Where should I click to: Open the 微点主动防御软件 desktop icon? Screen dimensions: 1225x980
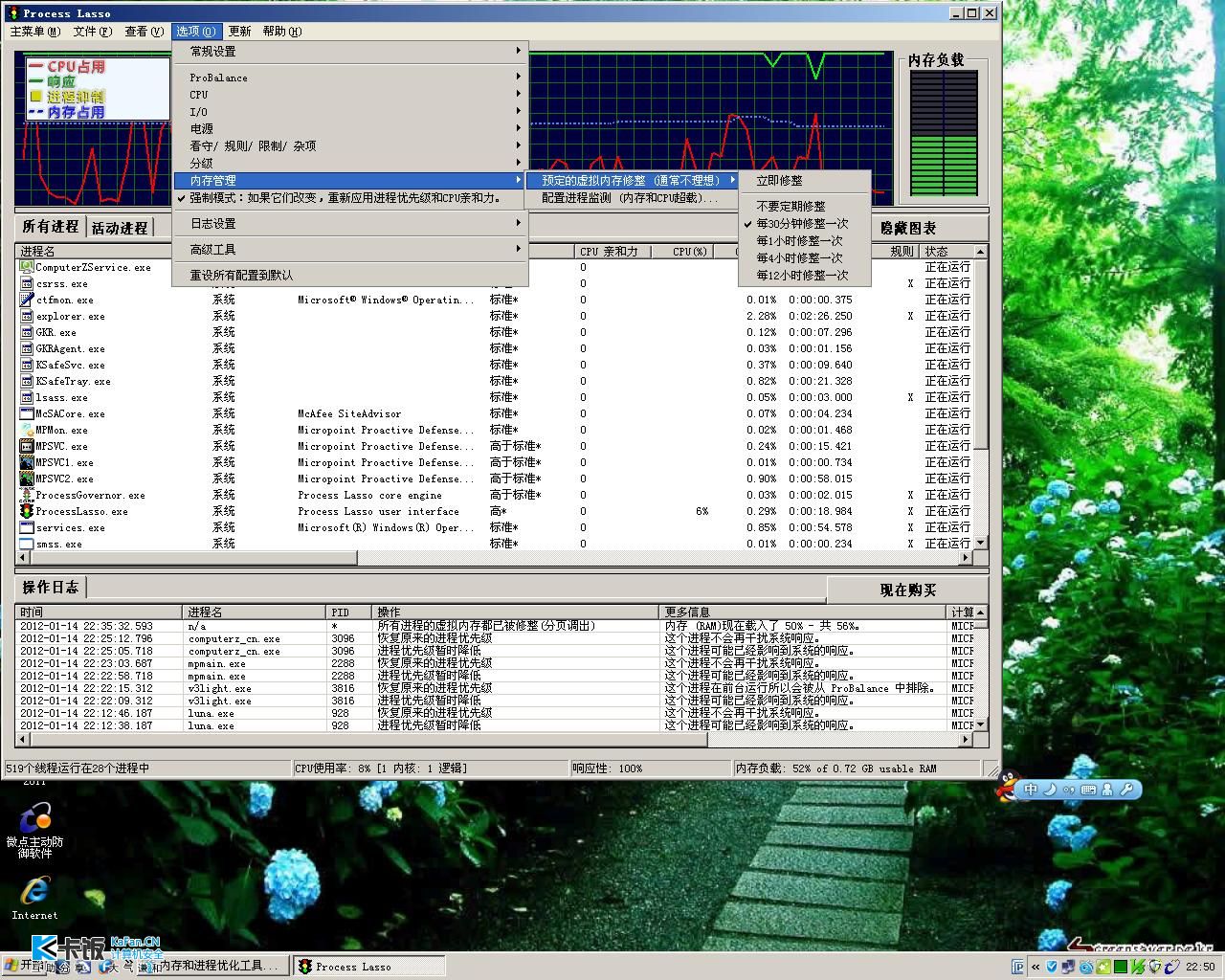(x=34, y=831)
